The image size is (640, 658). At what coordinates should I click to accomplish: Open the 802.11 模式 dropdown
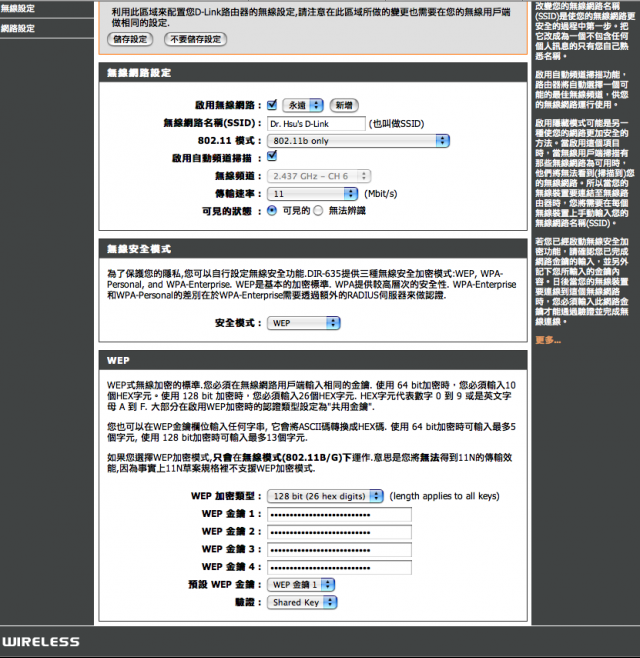coord(358,141)
